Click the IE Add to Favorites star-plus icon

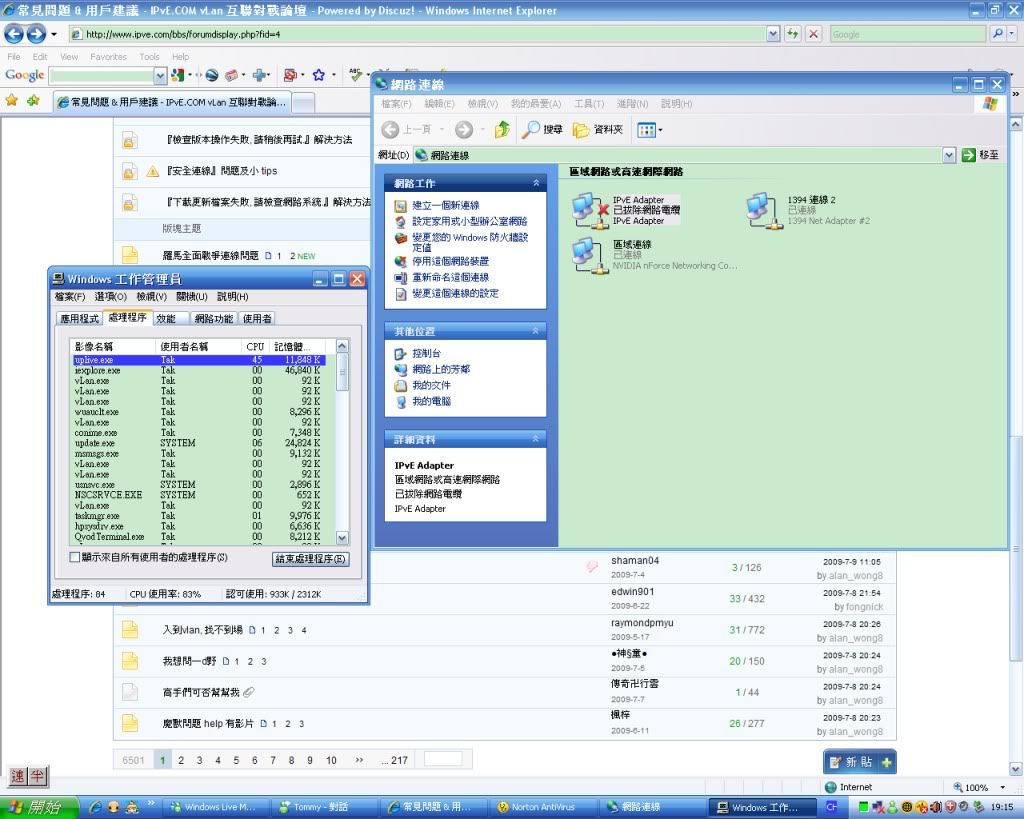coord(33,101)
